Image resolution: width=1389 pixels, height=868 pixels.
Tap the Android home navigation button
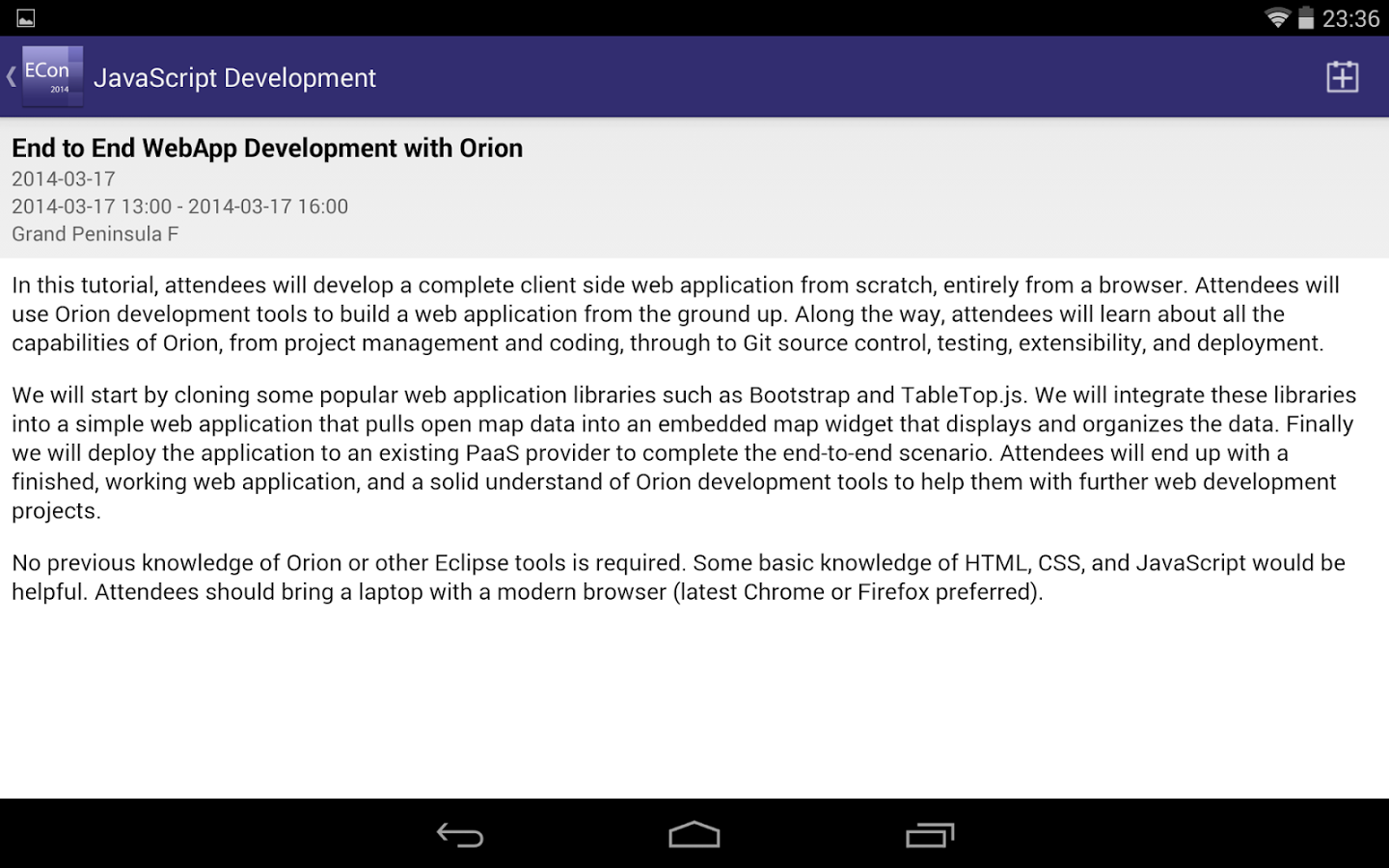point(694,834)
